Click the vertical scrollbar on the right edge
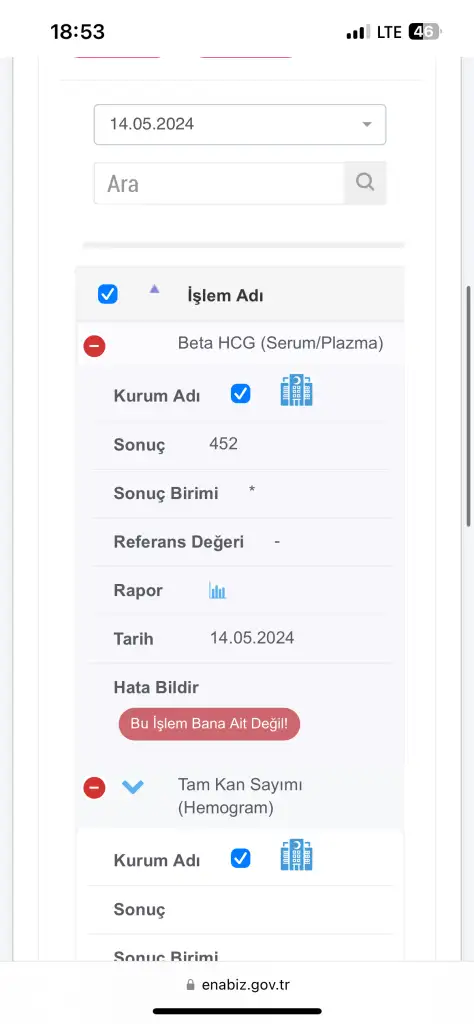This screenshot has width=474, height=1024. 469,406
